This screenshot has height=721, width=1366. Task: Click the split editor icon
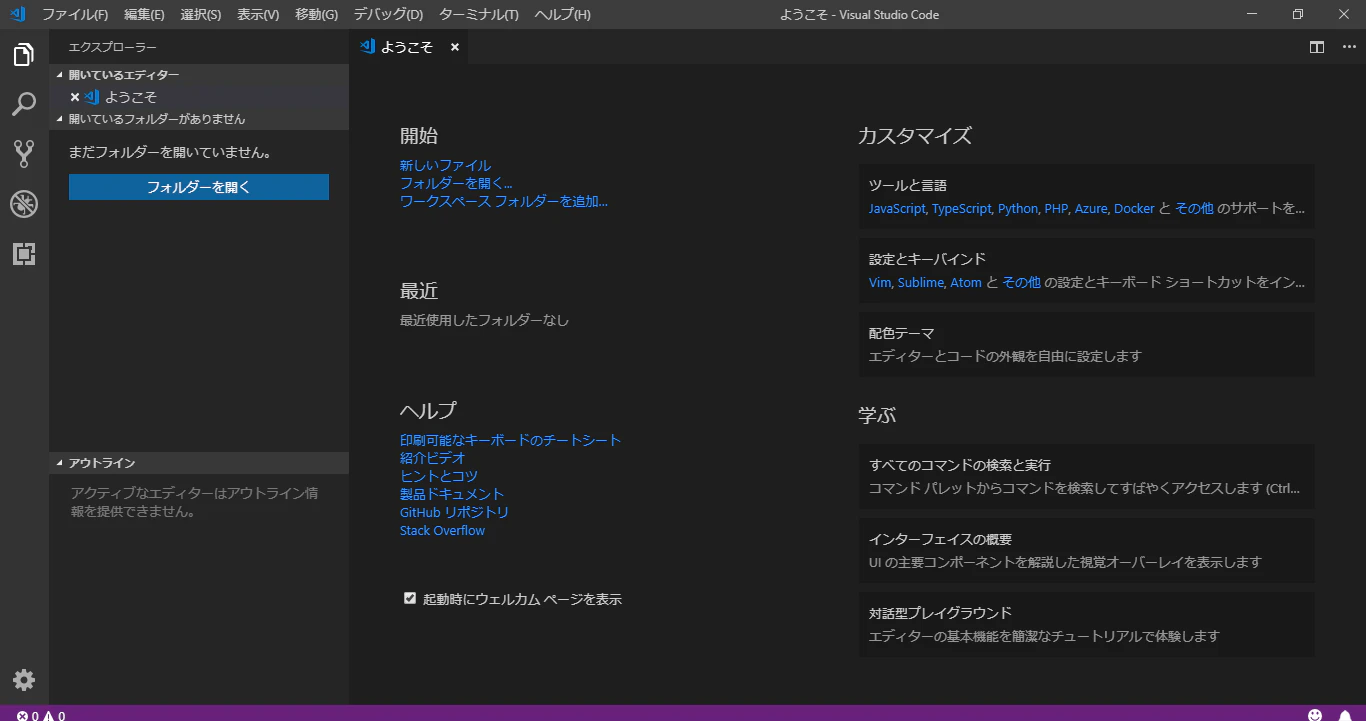tap(1317, 47)
